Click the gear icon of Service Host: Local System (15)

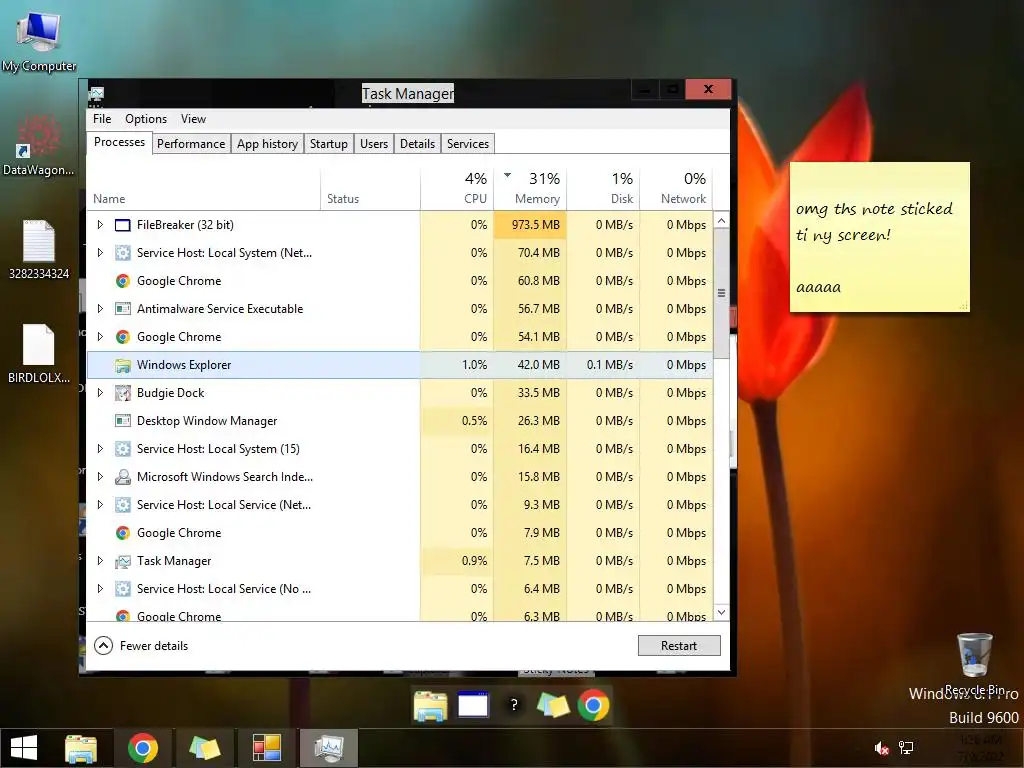click(x=122, y=449)
